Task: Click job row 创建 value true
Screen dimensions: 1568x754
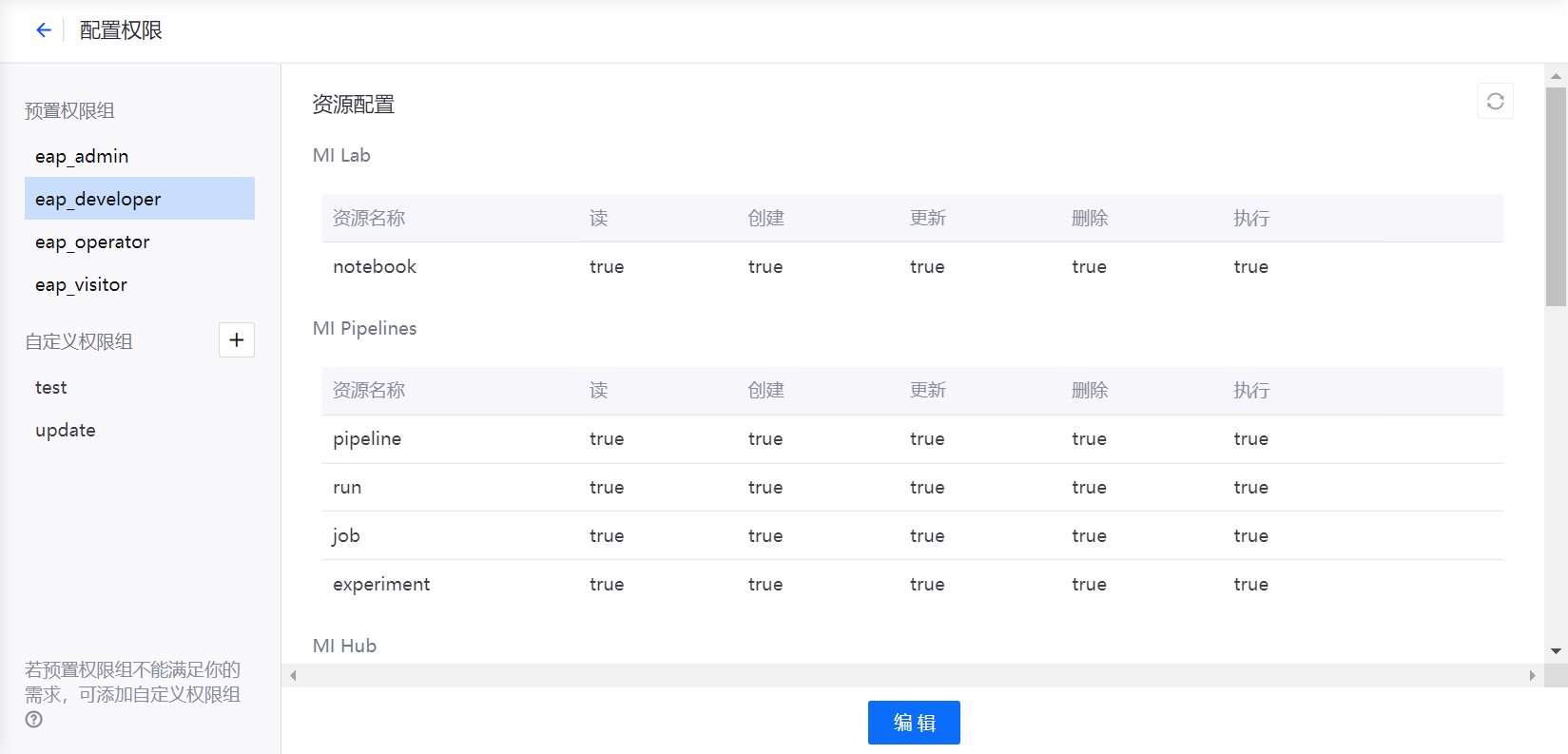Action: (x=765, y=535)
